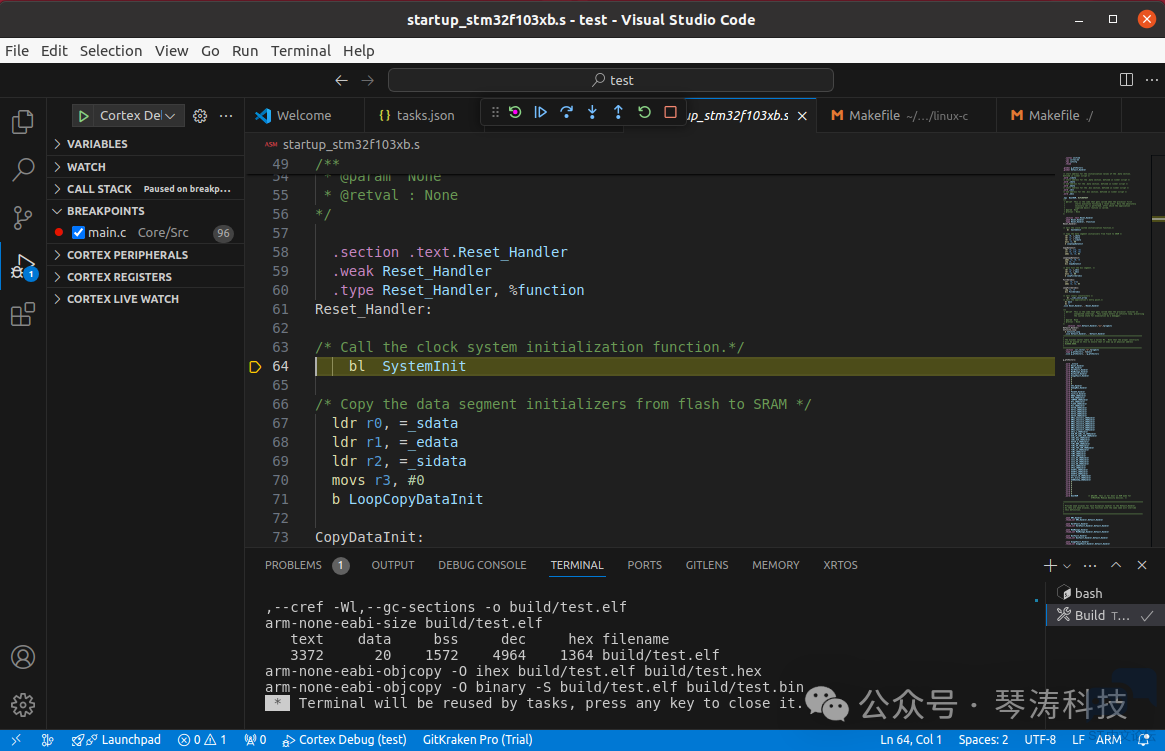Restart the debug session
The image size is (1165, 751).
tap(644, 112)
